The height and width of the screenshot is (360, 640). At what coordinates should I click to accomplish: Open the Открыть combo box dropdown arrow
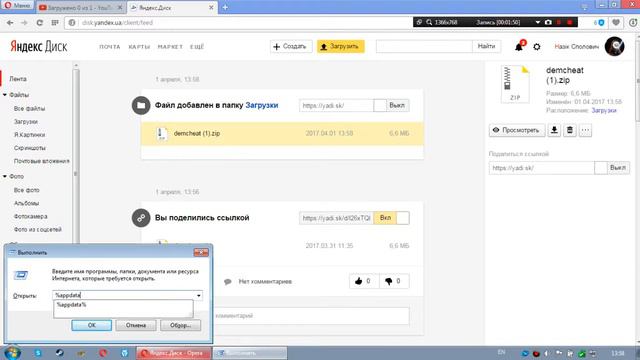198,295
